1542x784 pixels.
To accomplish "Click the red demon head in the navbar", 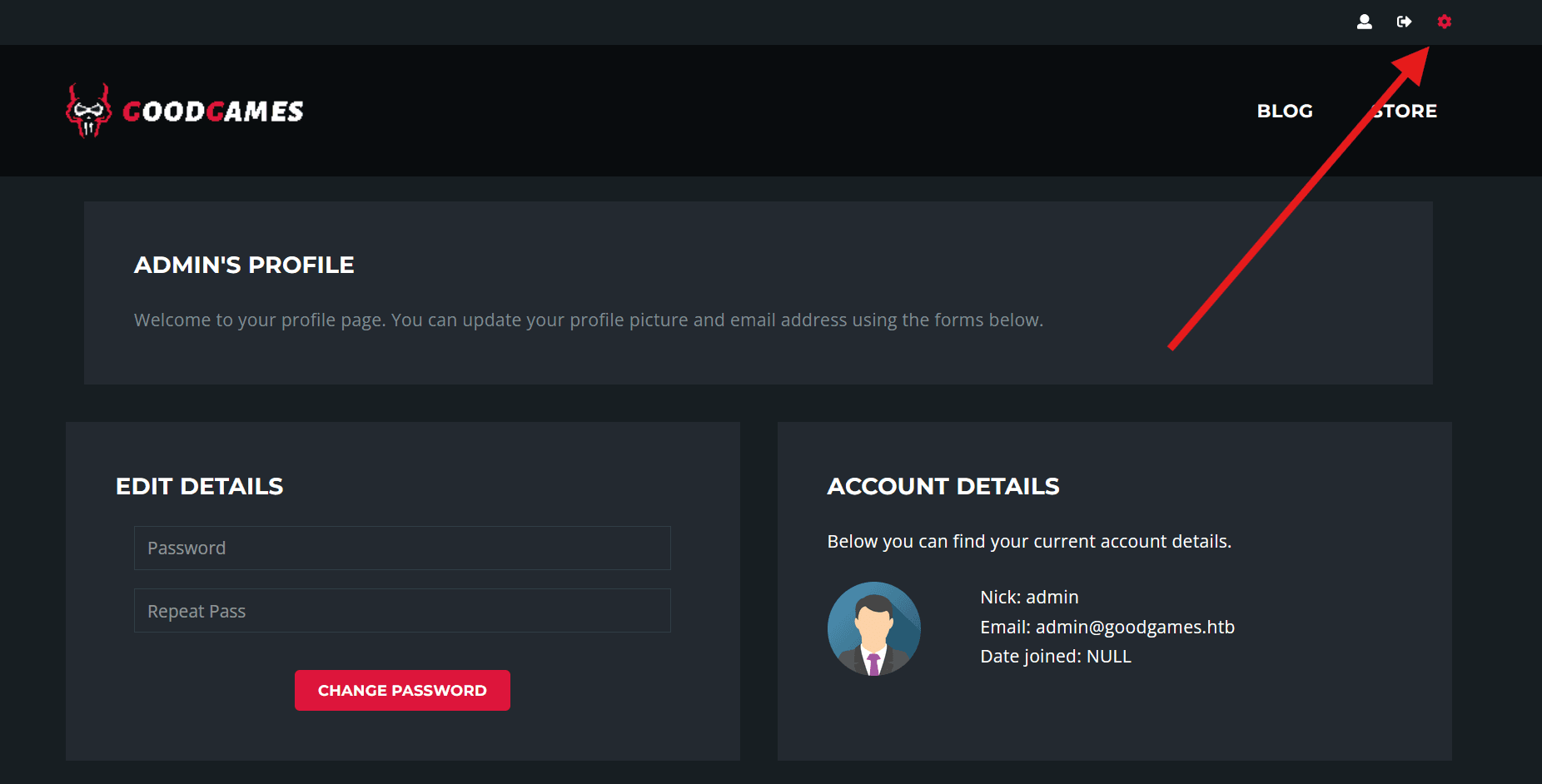I will (87, 111).
